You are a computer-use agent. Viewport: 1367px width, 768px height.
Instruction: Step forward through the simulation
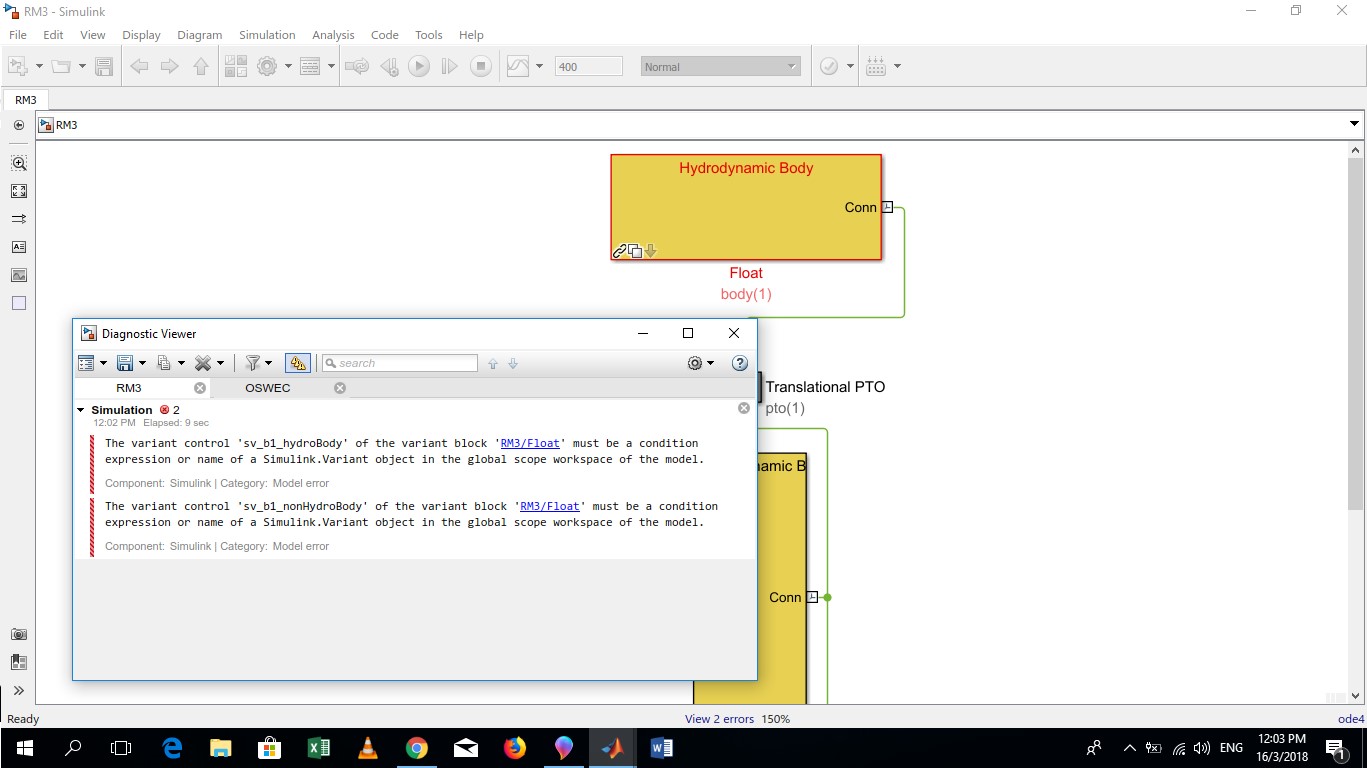click(449, 66)
